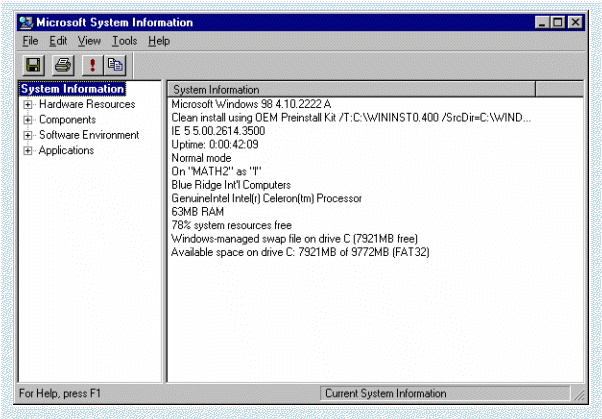
Task: Click the Blue Ridge Int'l Computers line
Action: click(x=231, y=185)
